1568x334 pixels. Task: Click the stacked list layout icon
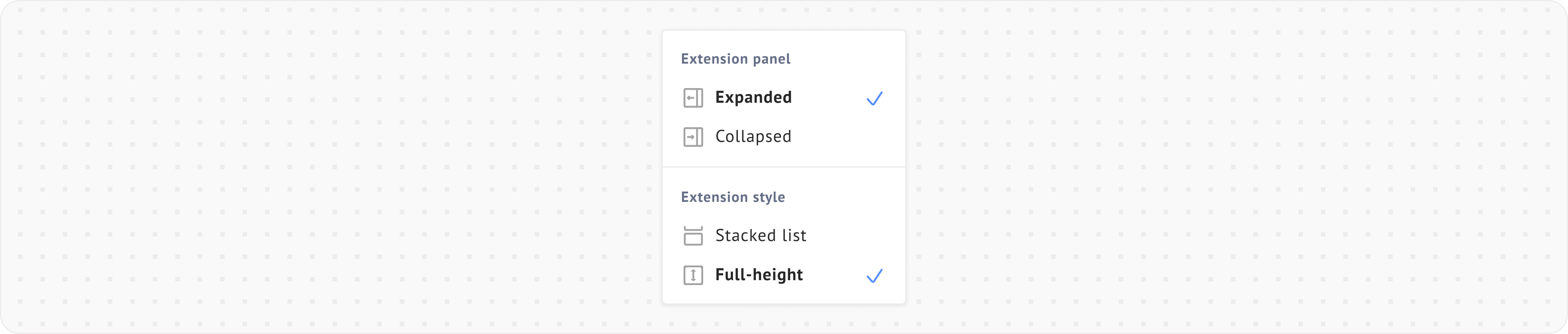693,236
